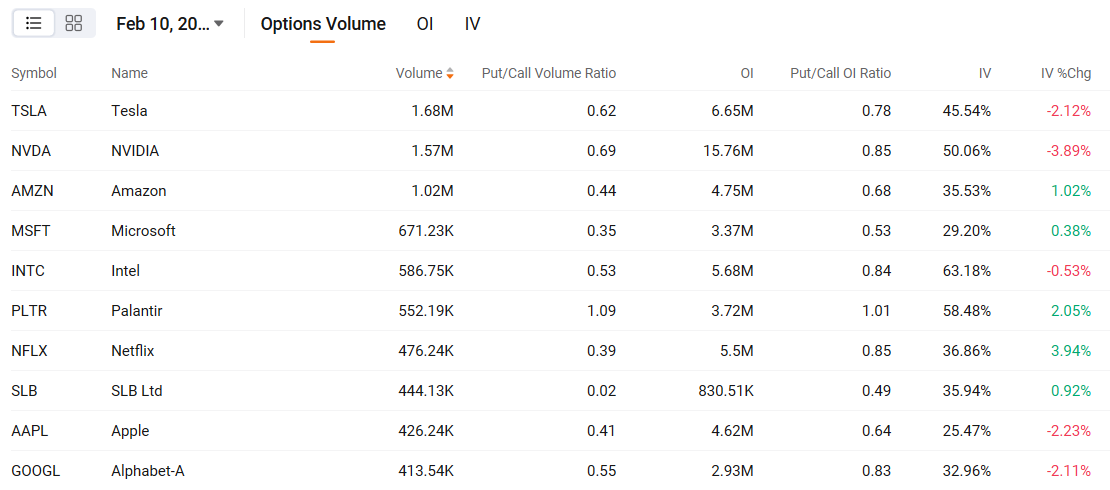Viewport: 1110px width, 490px height.
Task: Click SLB's 444.13K volume value
Action: [426, 391]
